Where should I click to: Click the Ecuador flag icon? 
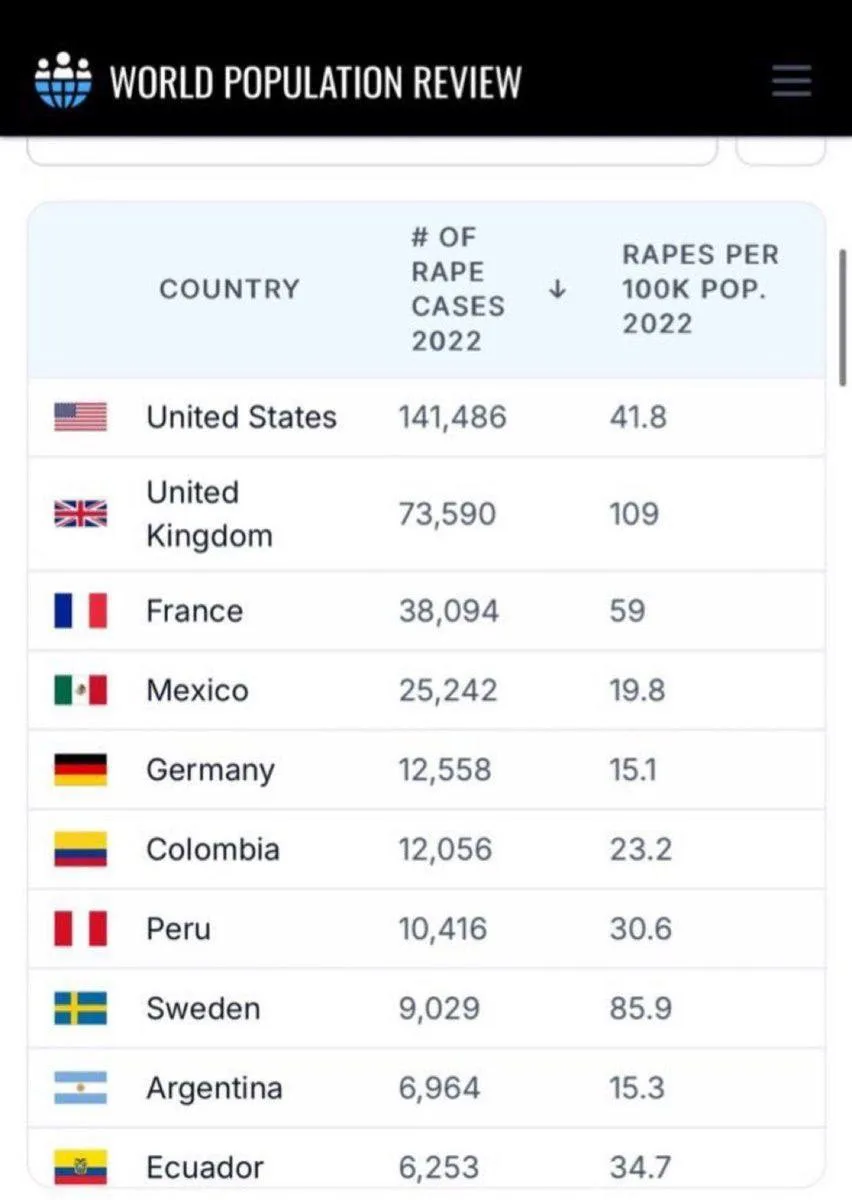click(80, 1167)
